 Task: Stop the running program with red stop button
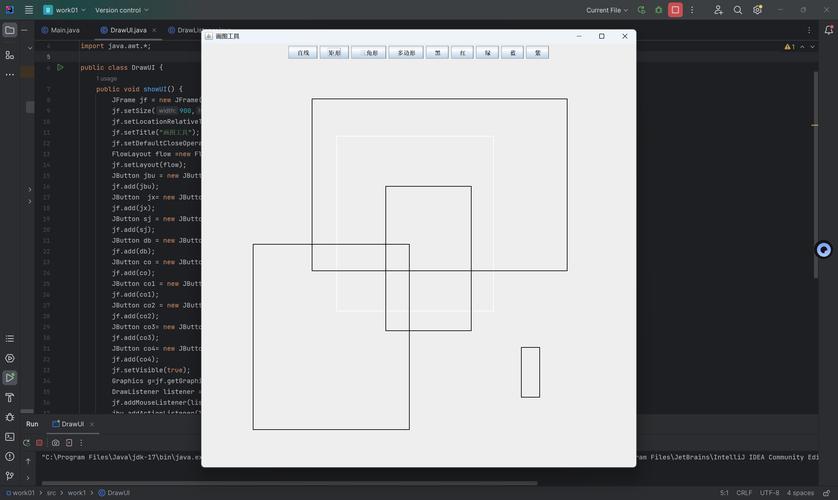675,10
